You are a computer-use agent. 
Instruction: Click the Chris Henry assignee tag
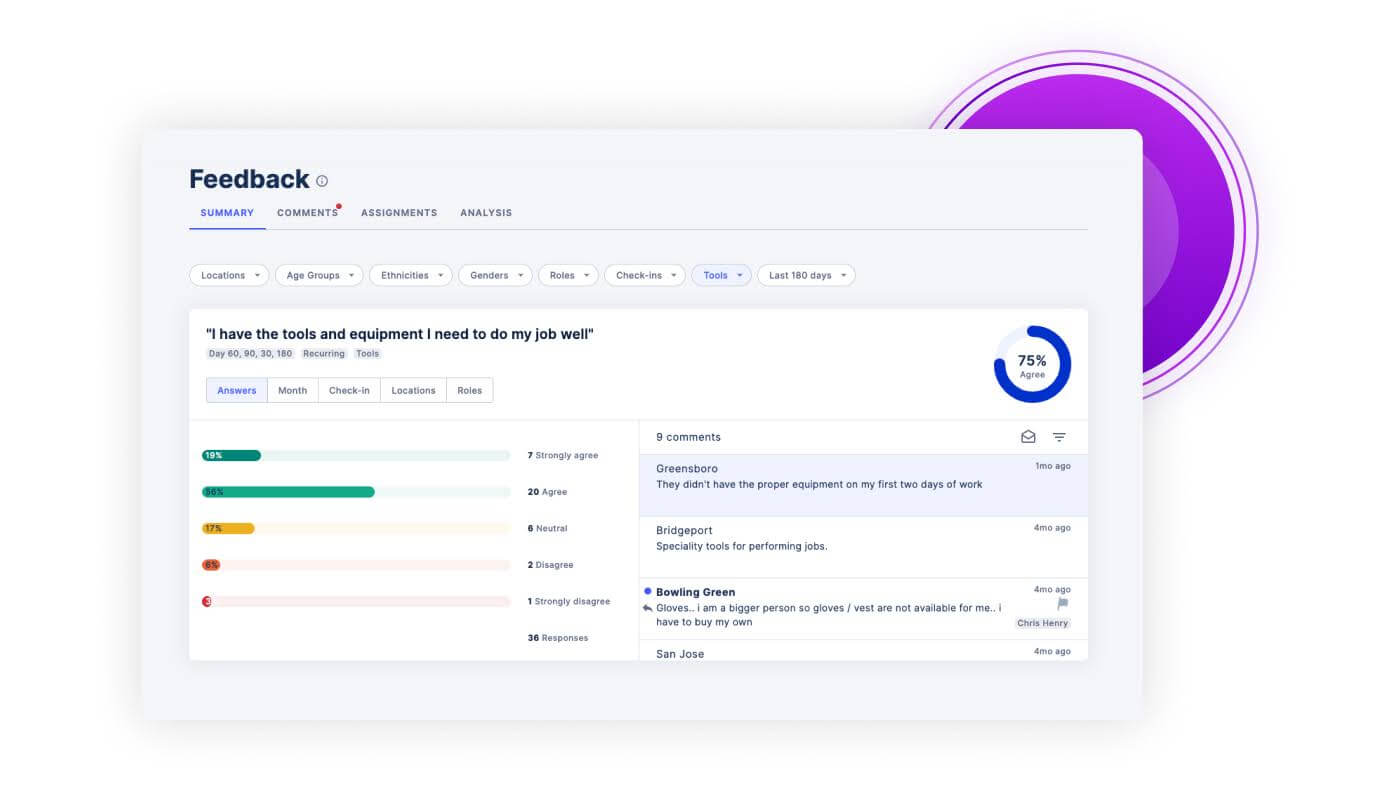[x=1042, y=623]
